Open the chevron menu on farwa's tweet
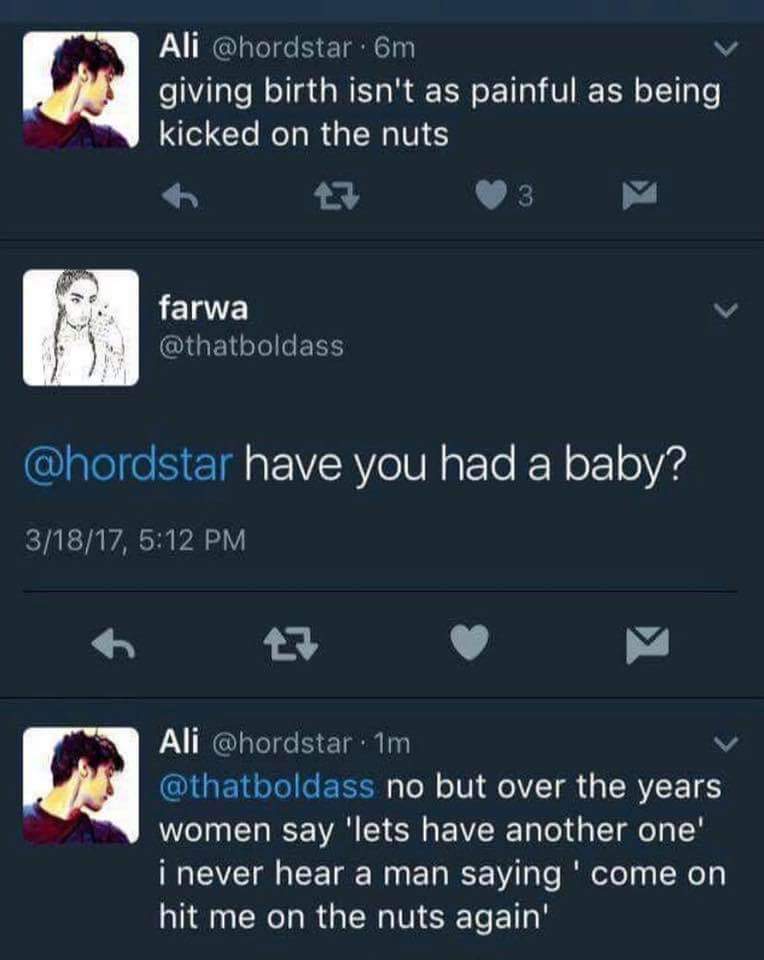Viewport: 764px width, 960px height. (x=727, y=312)
